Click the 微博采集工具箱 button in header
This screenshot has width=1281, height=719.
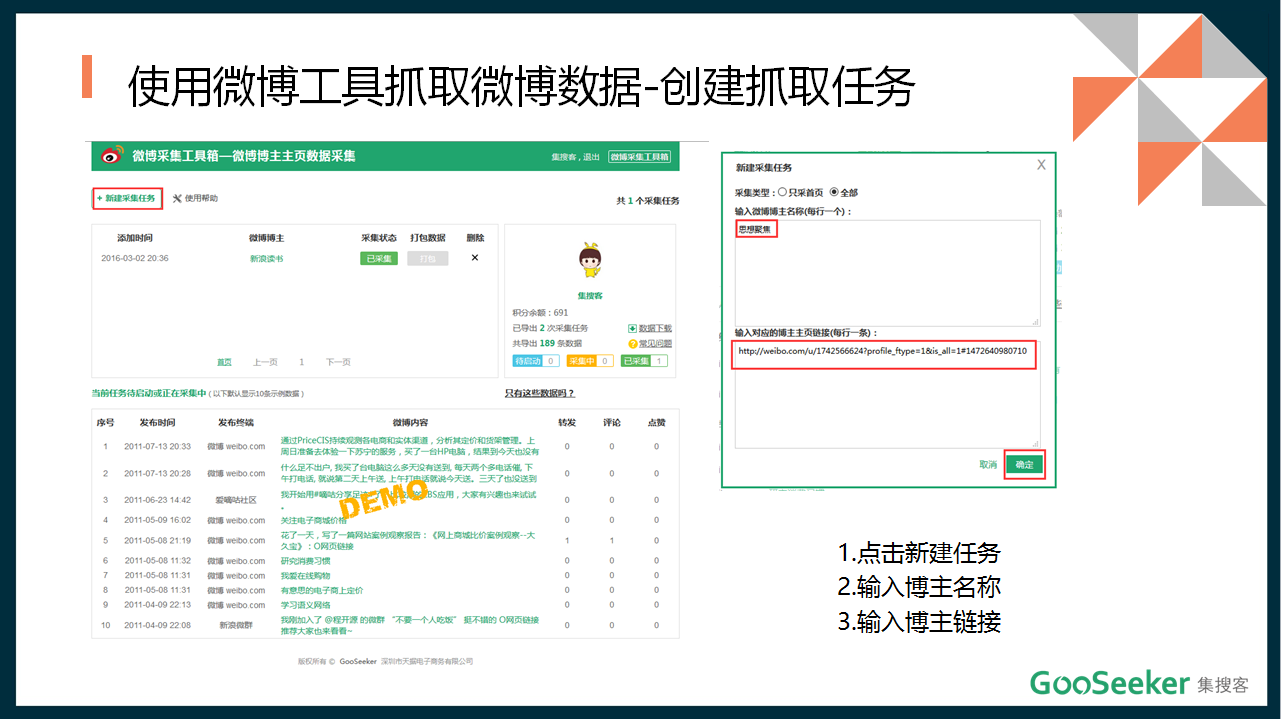tap(640, 157)
